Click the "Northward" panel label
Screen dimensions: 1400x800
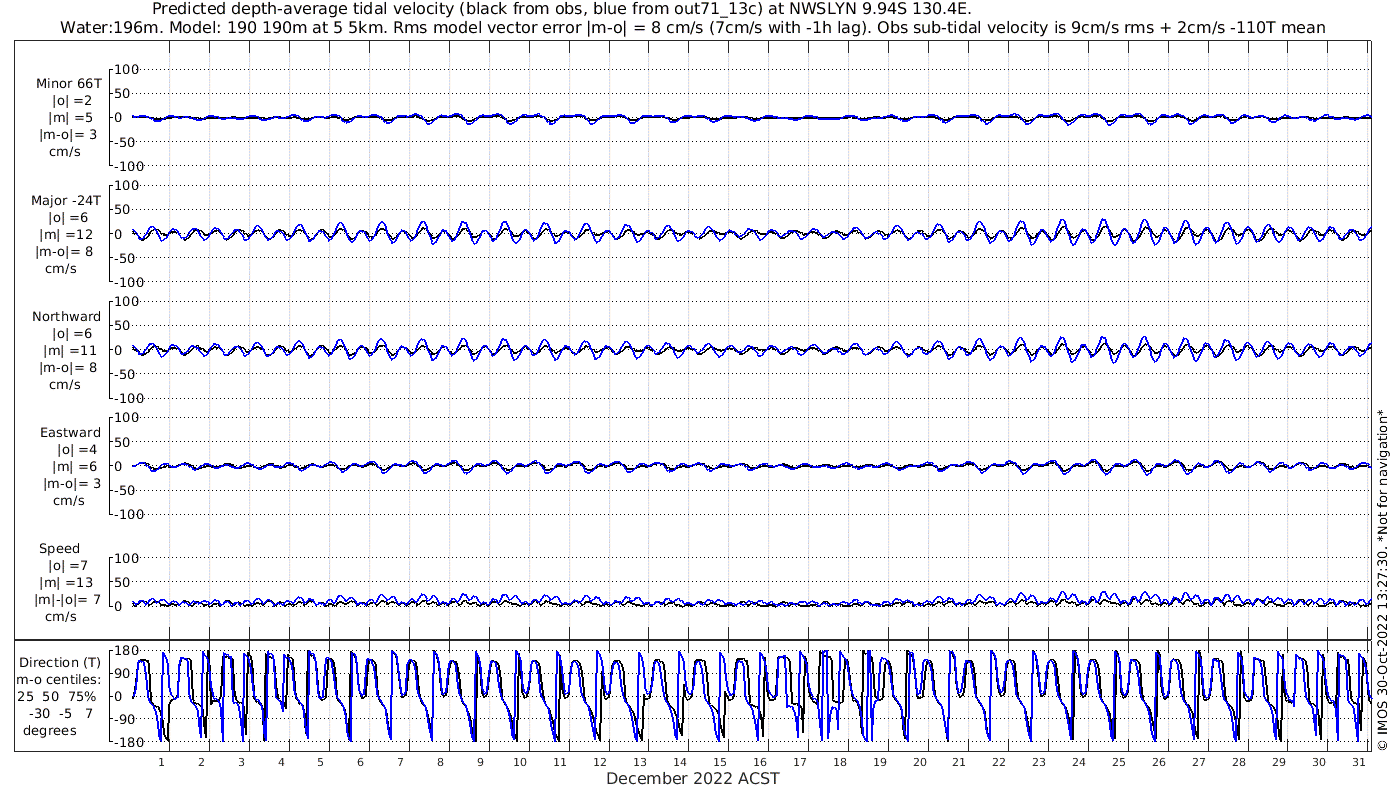pyautogui.click(x=67, y=317)
